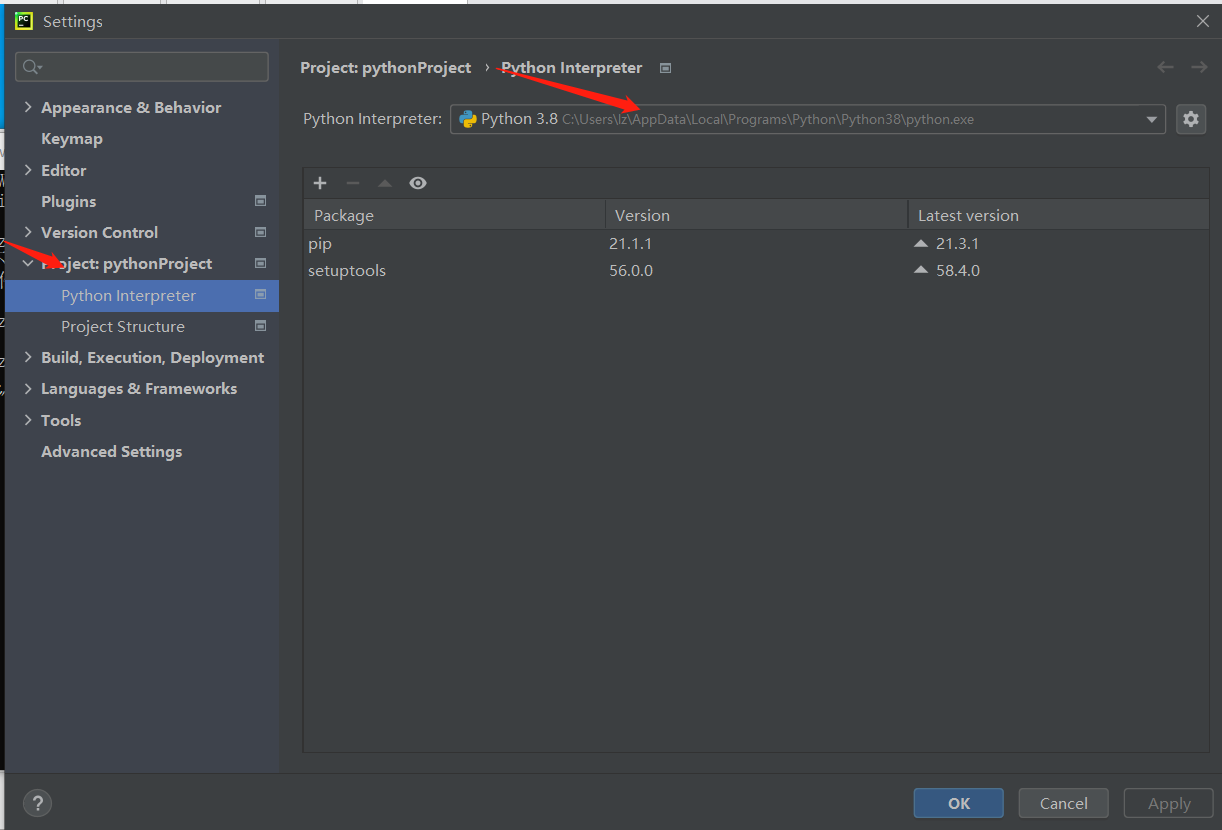Select Appearance & Behavior label
The image size is (1222, 830).
pos(131,107)
